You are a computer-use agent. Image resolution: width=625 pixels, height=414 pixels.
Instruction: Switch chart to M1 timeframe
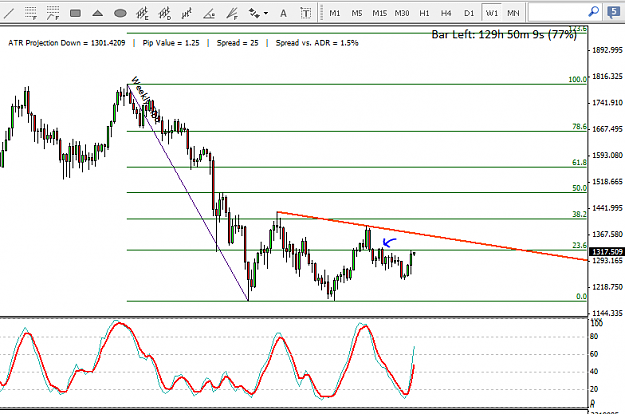[335, 13]
